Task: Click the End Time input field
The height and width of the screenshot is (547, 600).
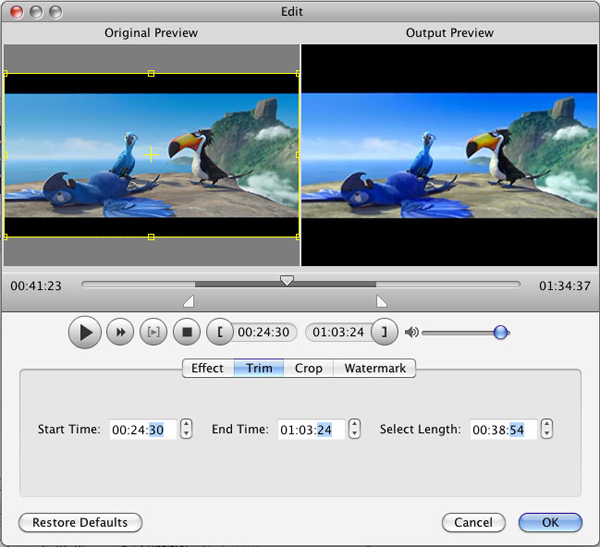Action: pyautogui.click(x=311, y=429)
